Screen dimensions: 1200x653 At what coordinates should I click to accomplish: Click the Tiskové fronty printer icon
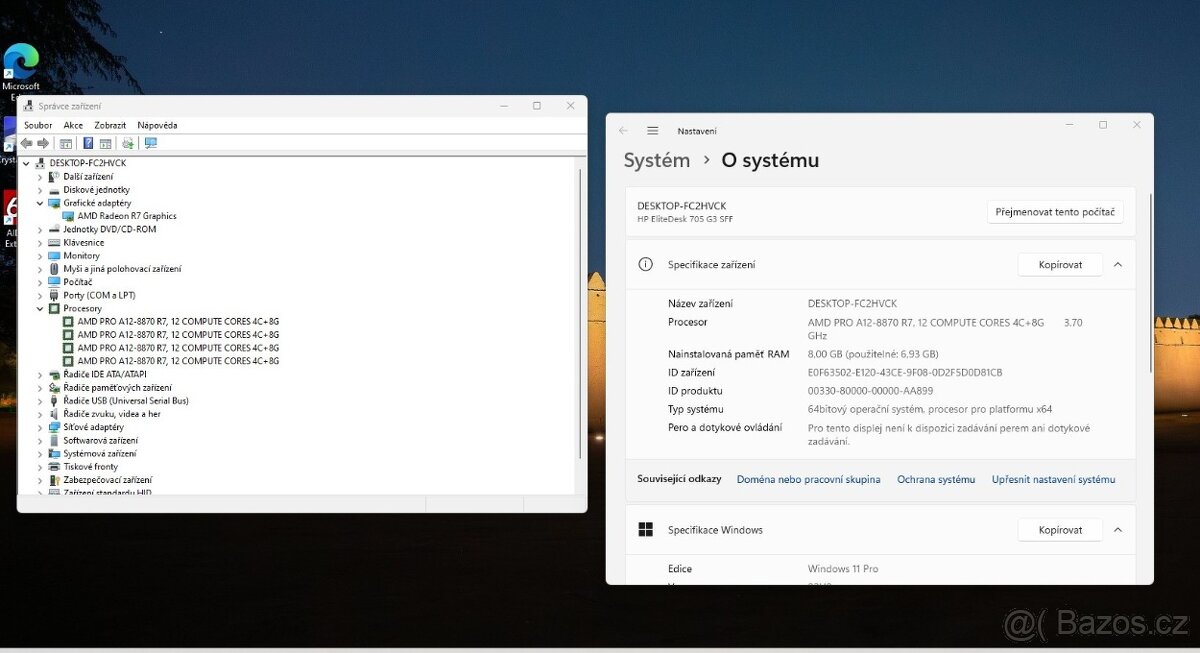pyautogui.click(x=54, y=466)
